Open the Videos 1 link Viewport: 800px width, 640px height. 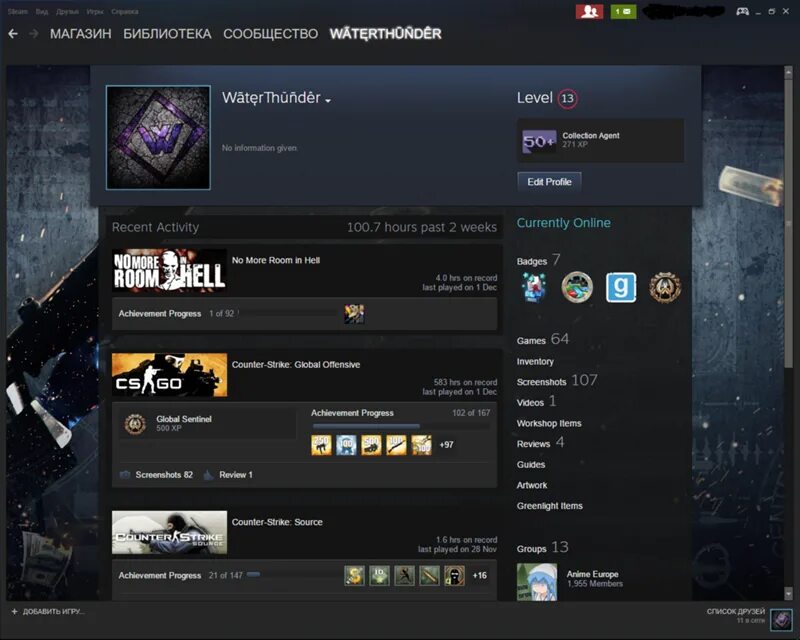[x=536, y=402]
